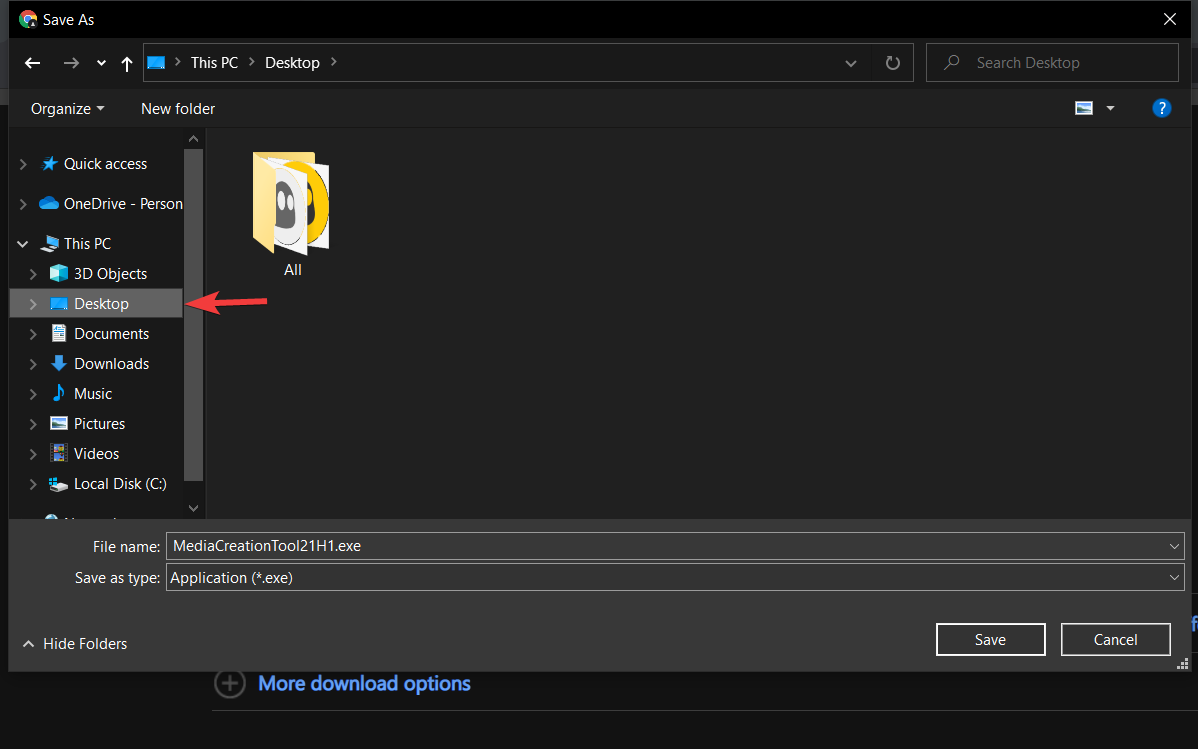Create a New folder

point(178,109)
